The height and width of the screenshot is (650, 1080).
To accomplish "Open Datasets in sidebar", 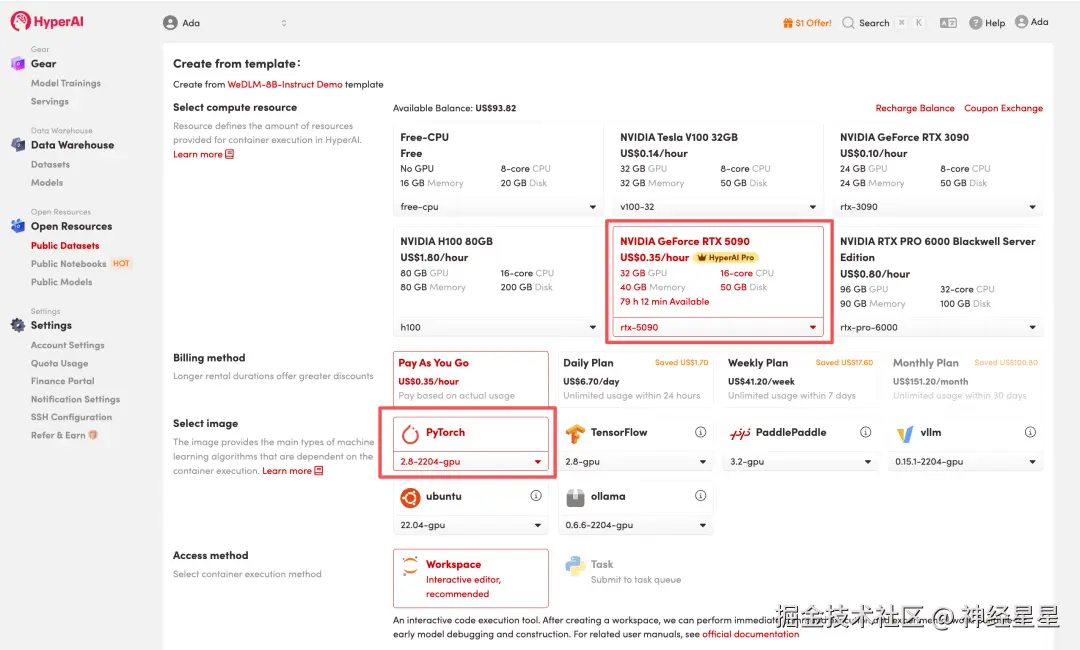I will tap(50, 164).
